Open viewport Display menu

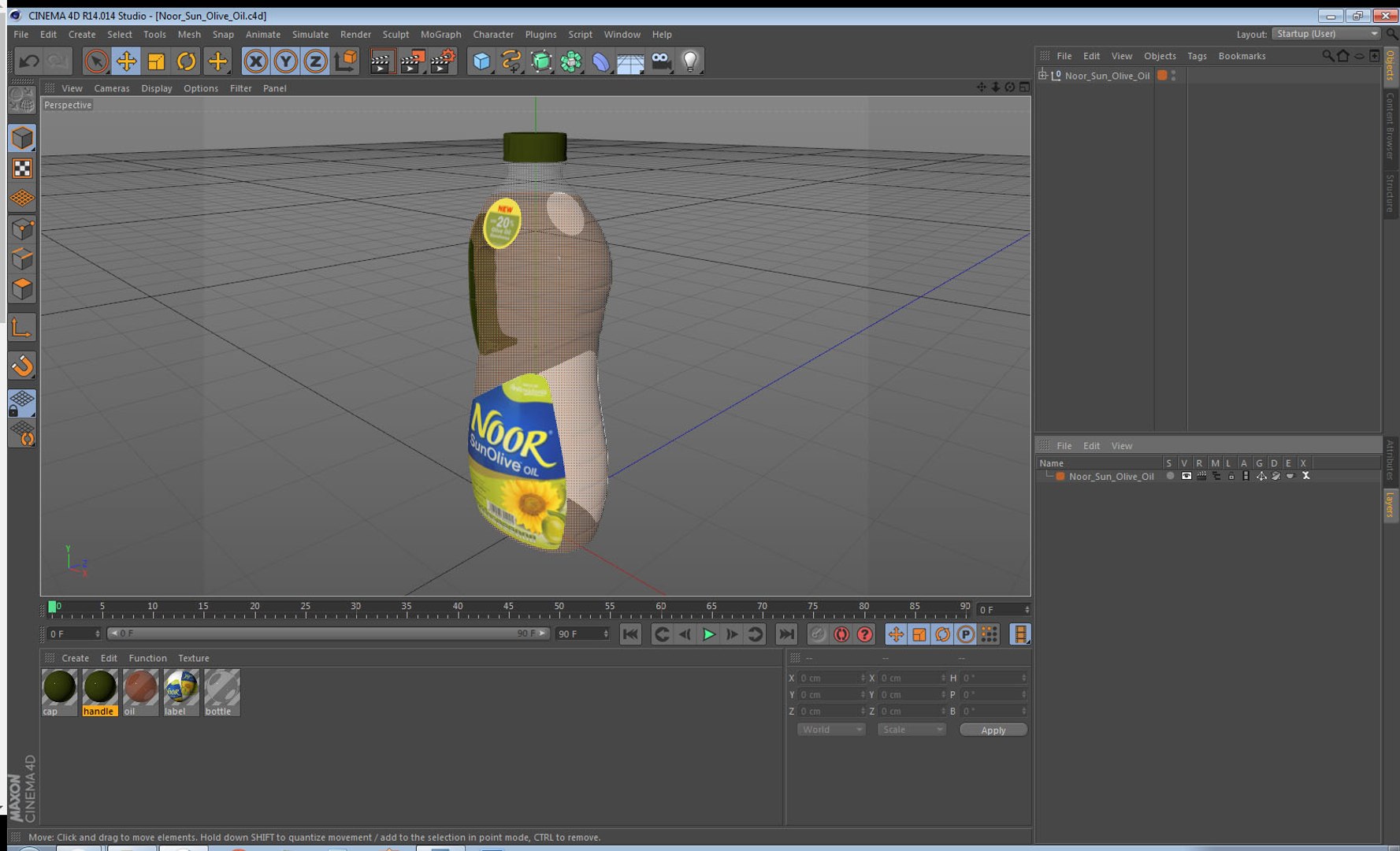(x=156, y=88)
